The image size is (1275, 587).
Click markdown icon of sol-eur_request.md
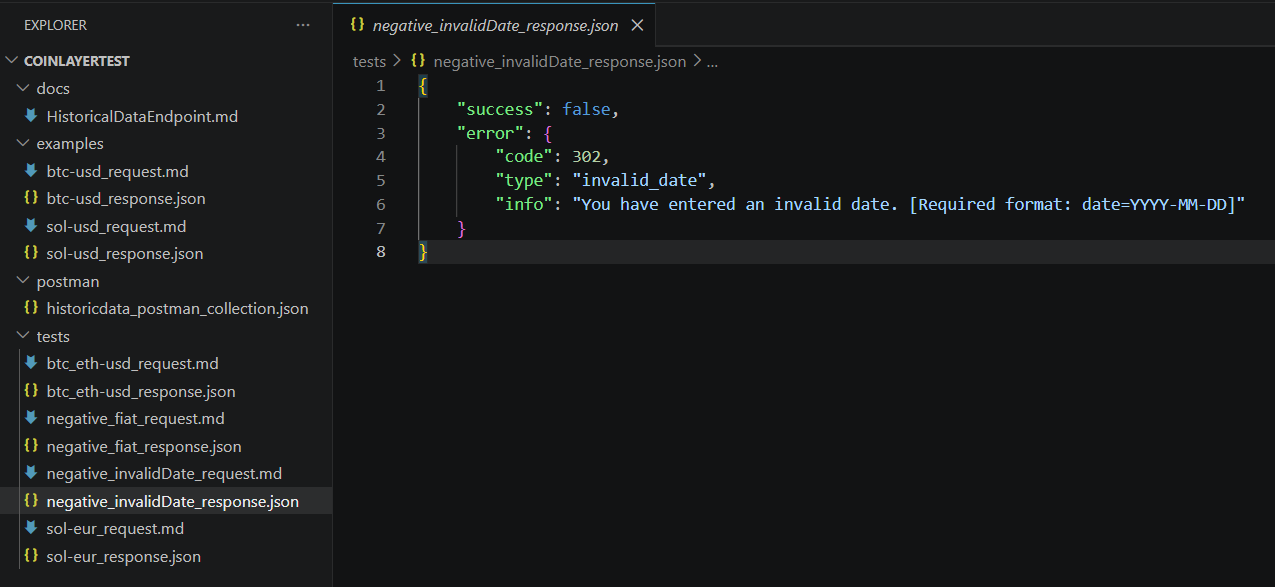(x=31, y=529)
